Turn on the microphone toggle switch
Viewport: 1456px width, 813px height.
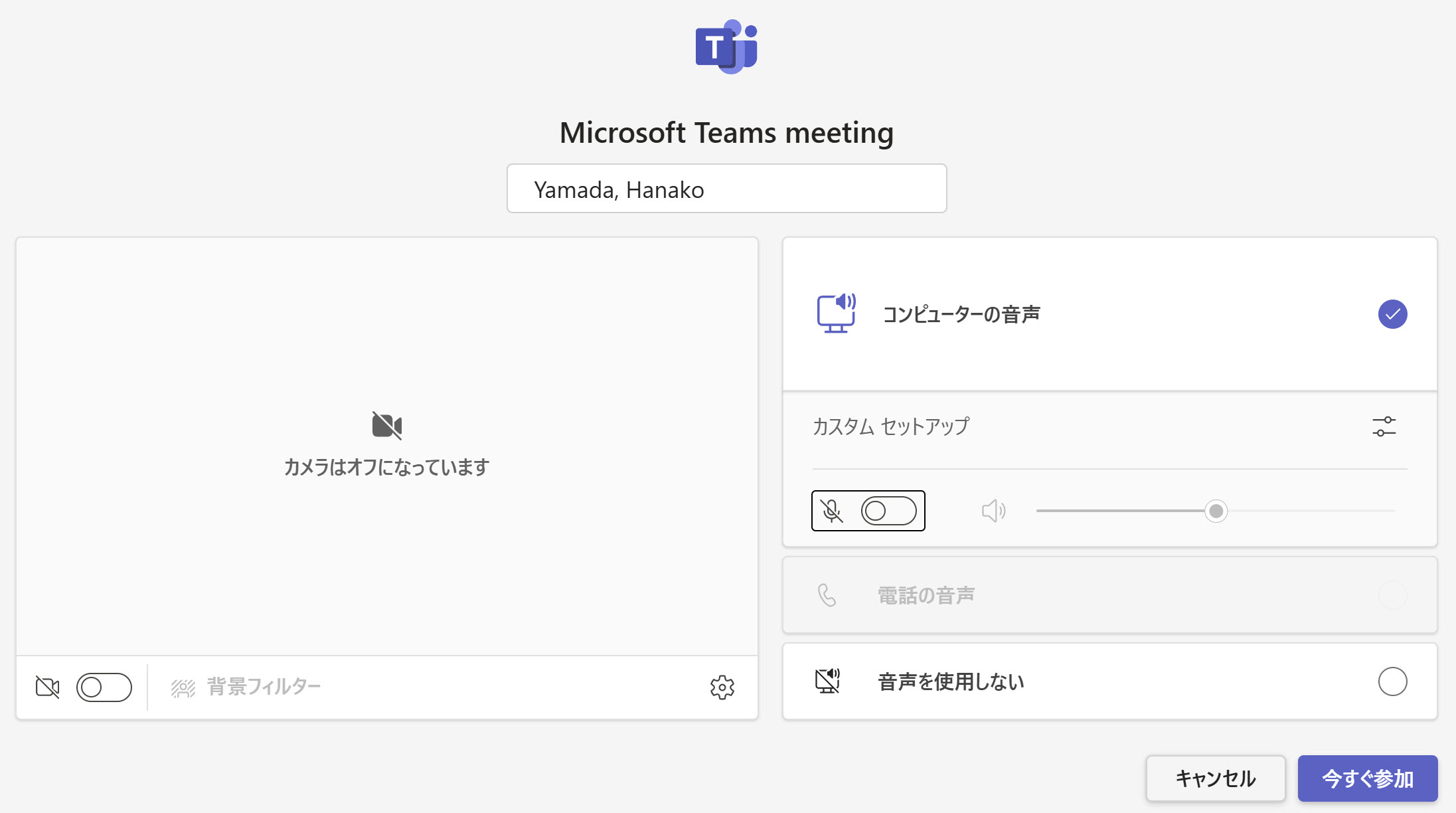click(x=888, y=511)
